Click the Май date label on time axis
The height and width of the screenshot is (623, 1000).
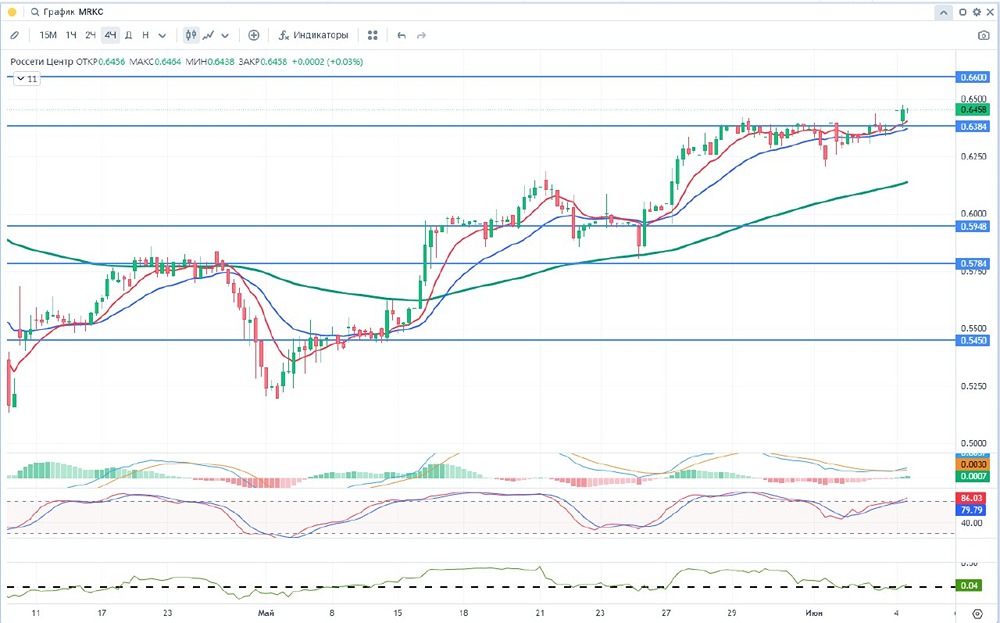pos(266,613)
